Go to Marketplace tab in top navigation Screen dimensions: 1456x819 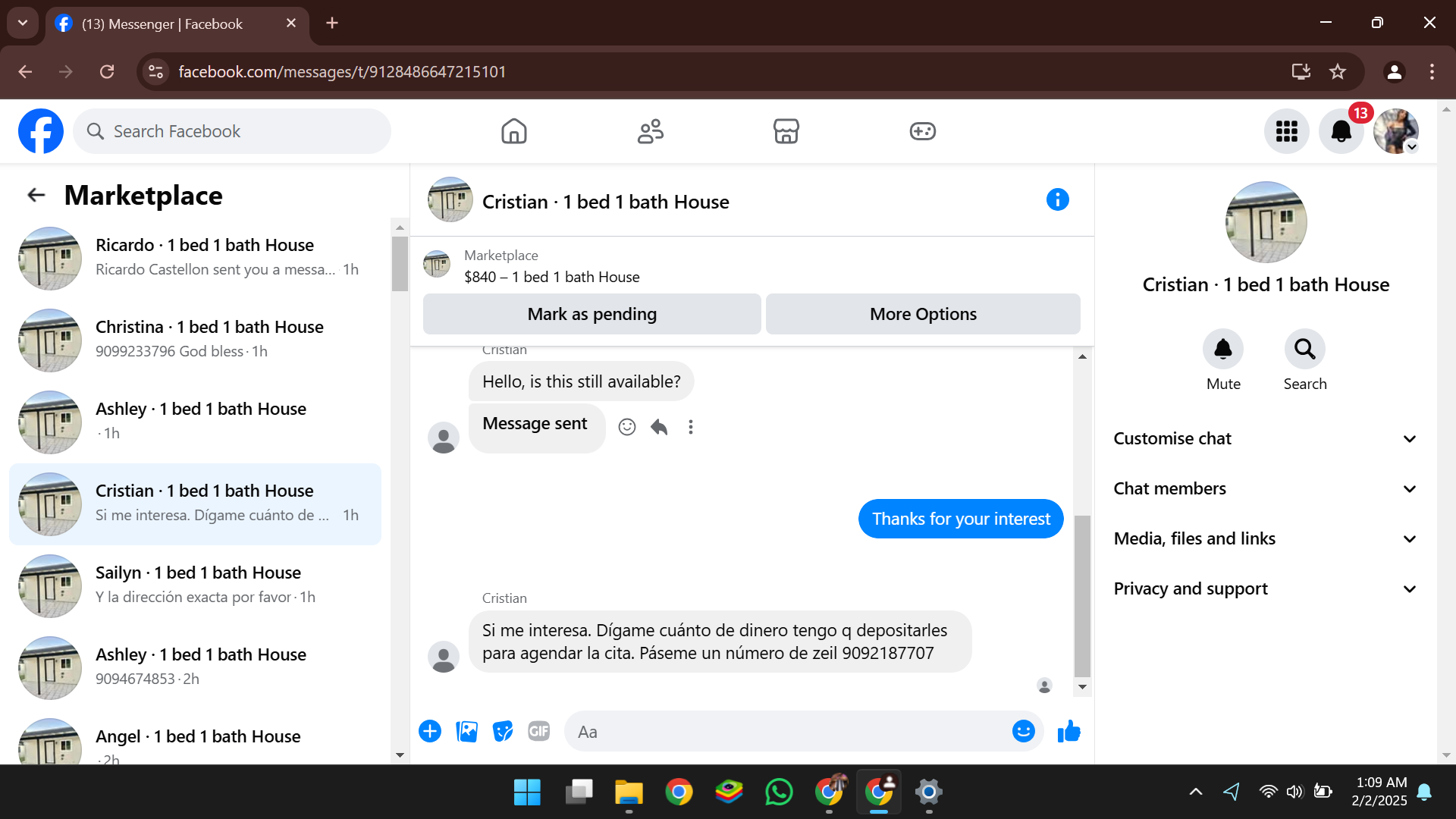786,132
